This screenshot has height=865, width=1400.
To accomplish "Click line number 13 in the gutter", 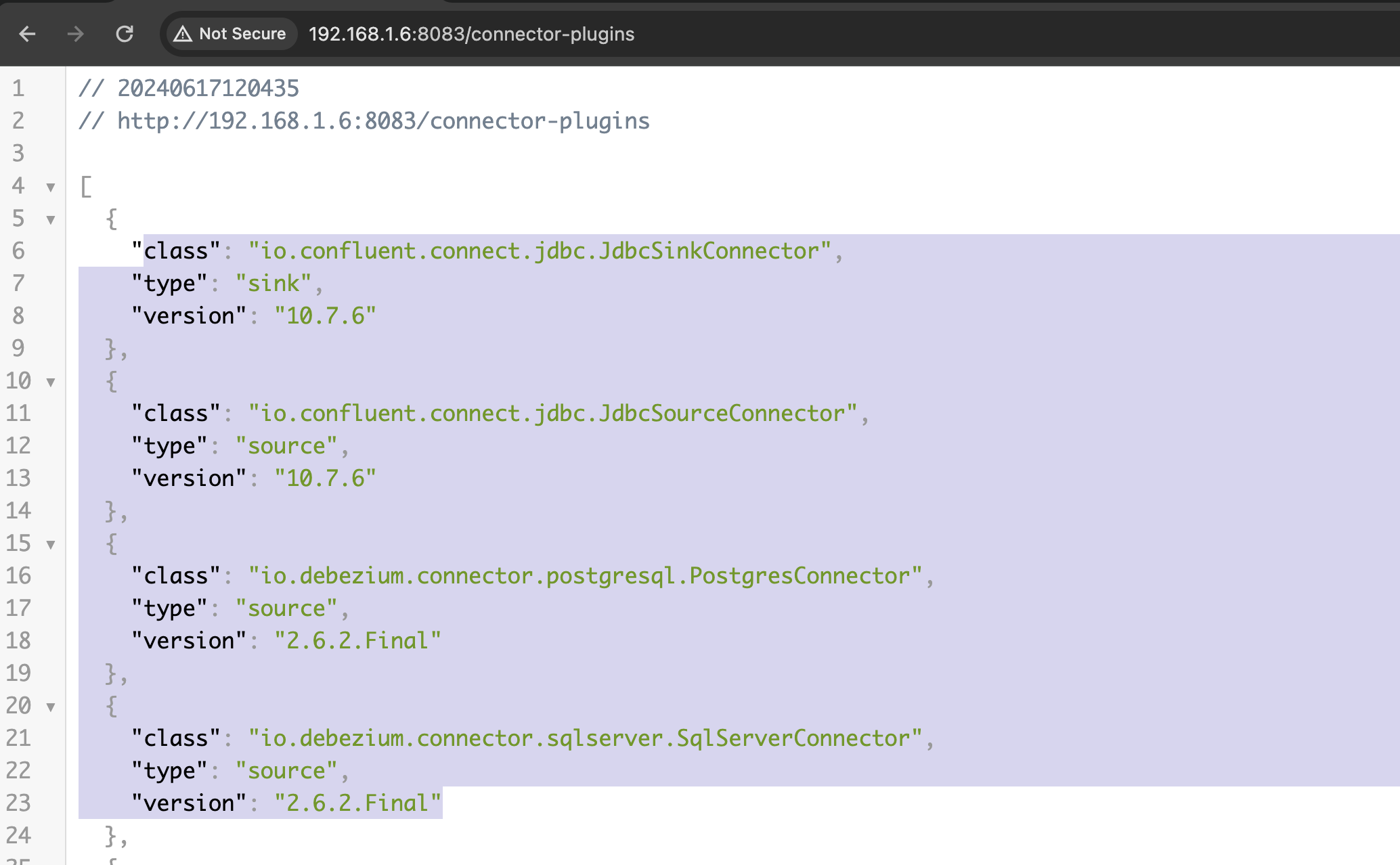I will tap(19, 479).
